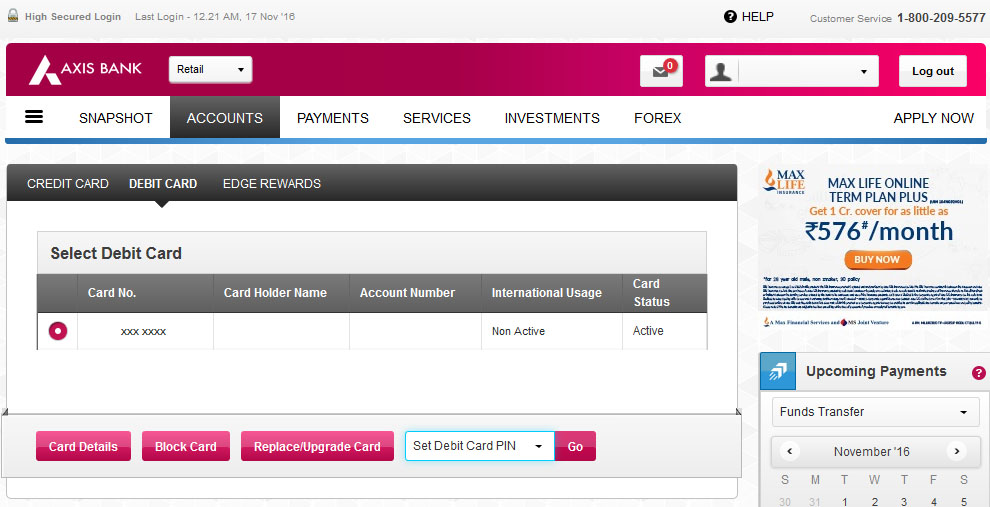Select day 4 in the calendar
The image size is (990, 507).
point(933,501)
